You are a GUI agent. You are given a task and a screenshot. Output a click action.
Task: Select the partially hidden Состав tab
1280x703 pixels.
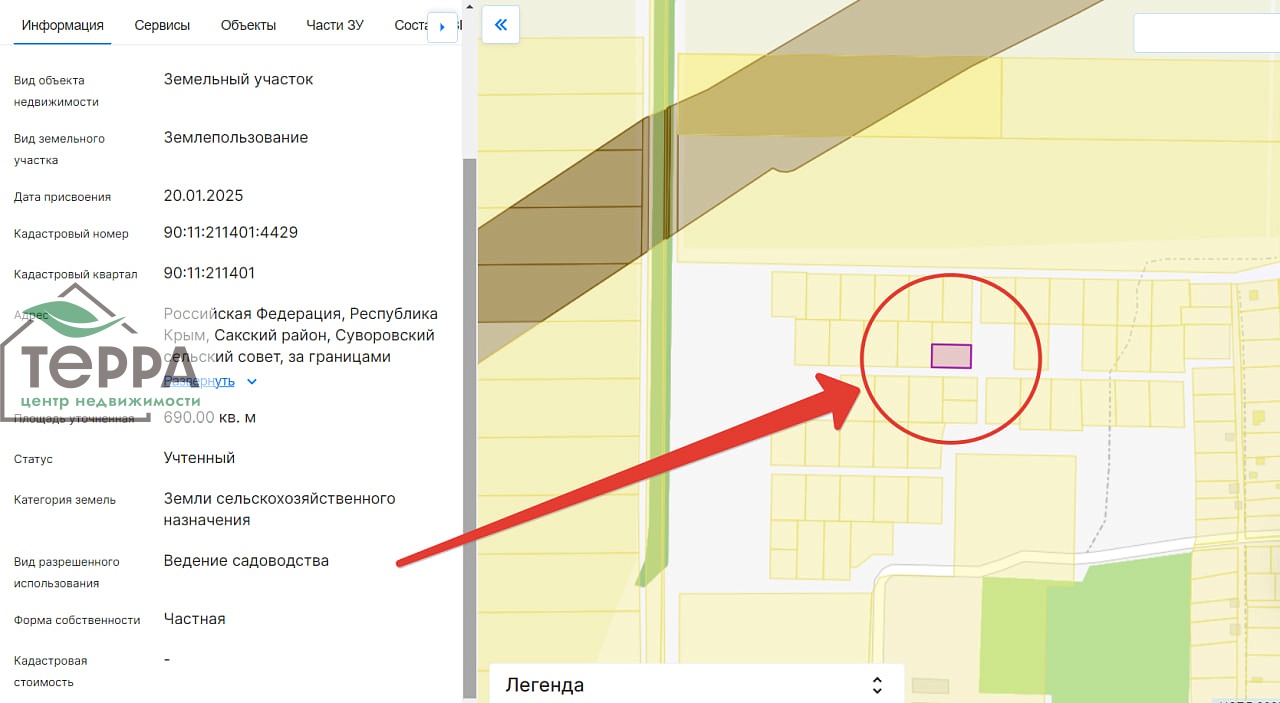pos(410,25)
